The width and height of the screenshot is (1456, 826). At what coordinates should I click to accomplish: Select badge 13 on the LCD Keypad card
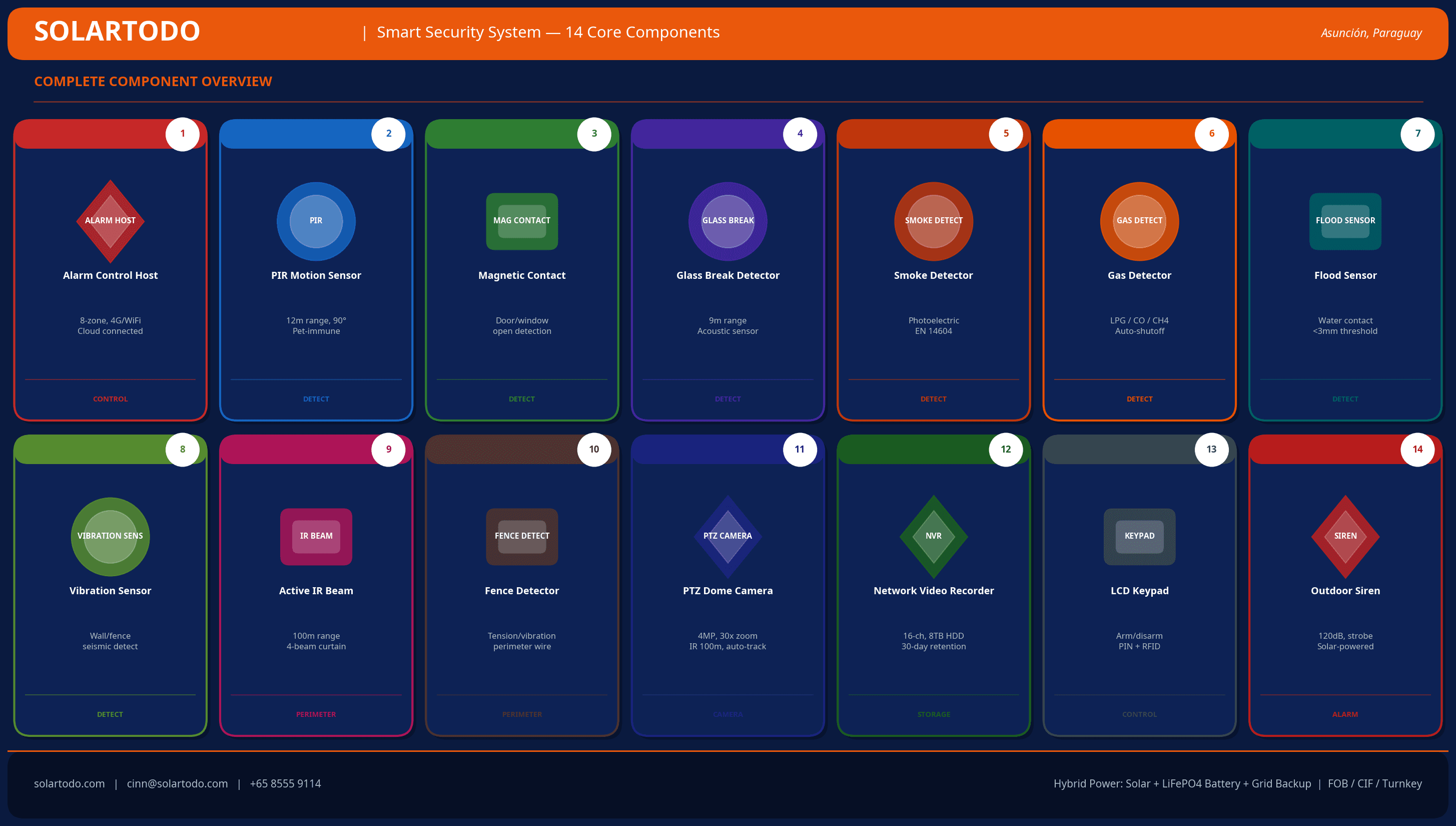[x=1212, y=450]
